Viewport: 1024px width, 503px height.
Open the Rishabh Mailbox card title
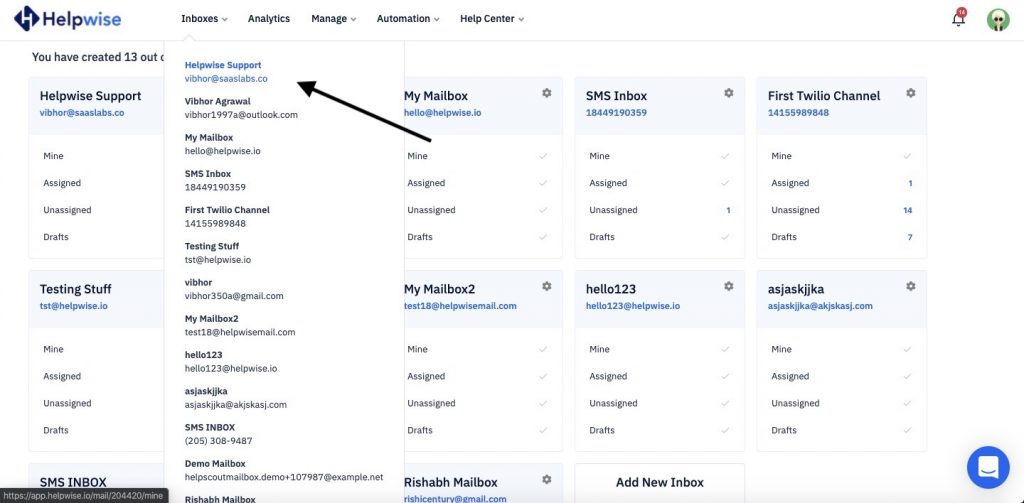pyautogui.click(x=451, y=482)
